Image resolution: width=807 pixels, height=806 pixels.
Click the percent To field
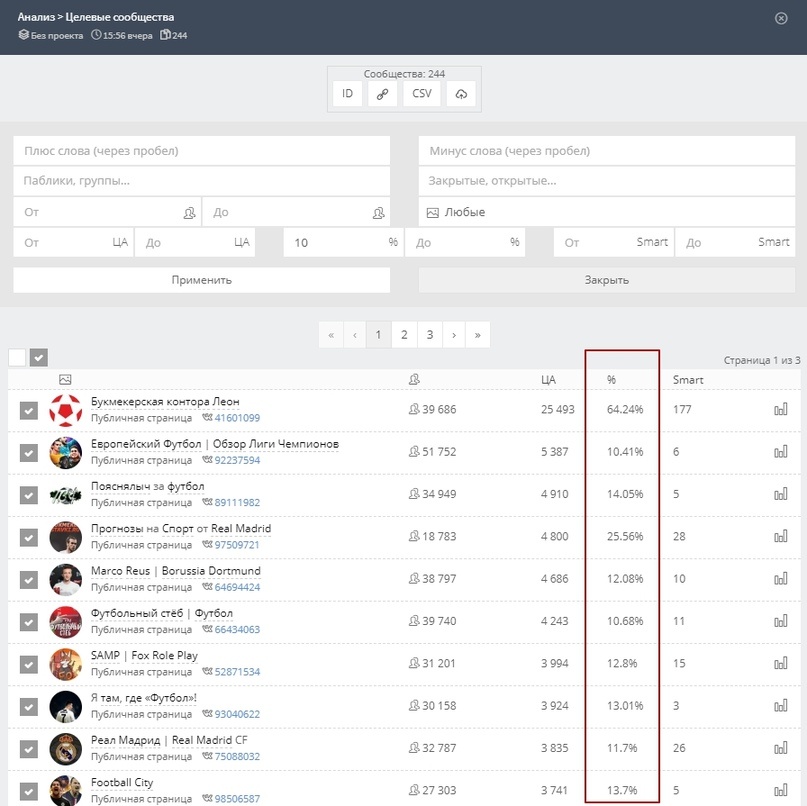tap(465, 242)
